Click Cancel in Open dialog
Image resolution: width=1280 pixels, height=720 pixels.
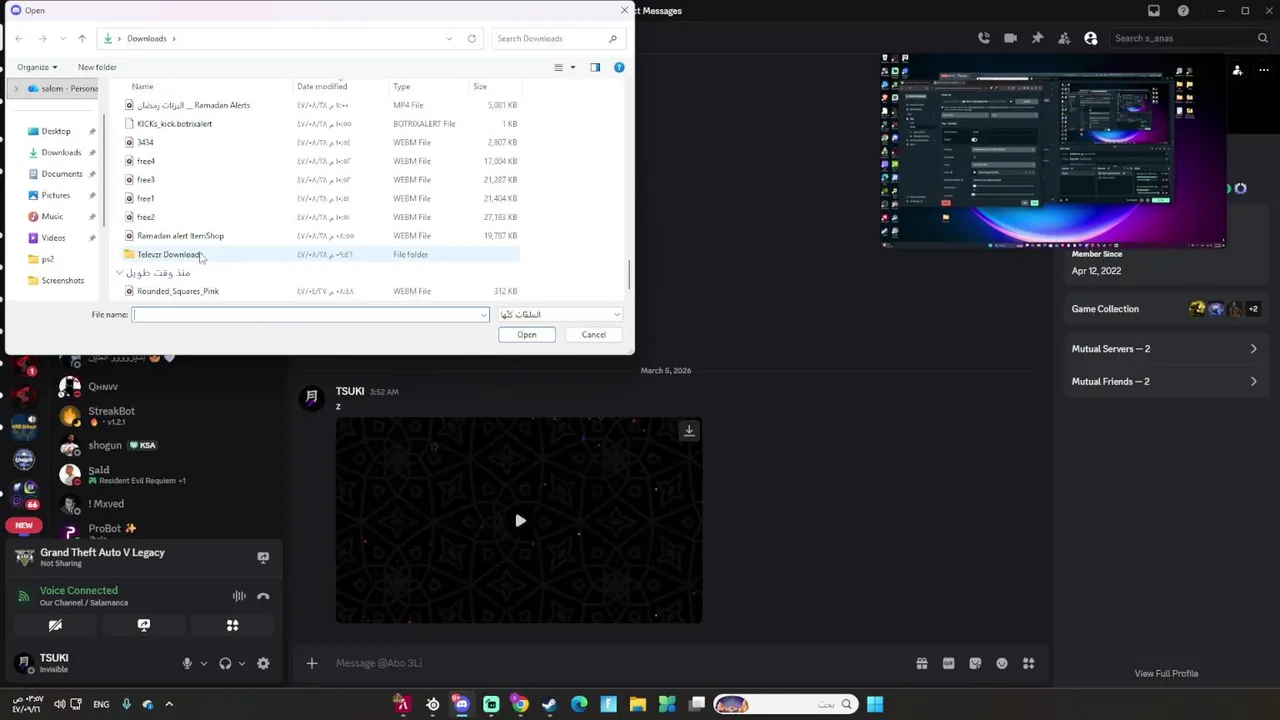(x=594, y=335)
